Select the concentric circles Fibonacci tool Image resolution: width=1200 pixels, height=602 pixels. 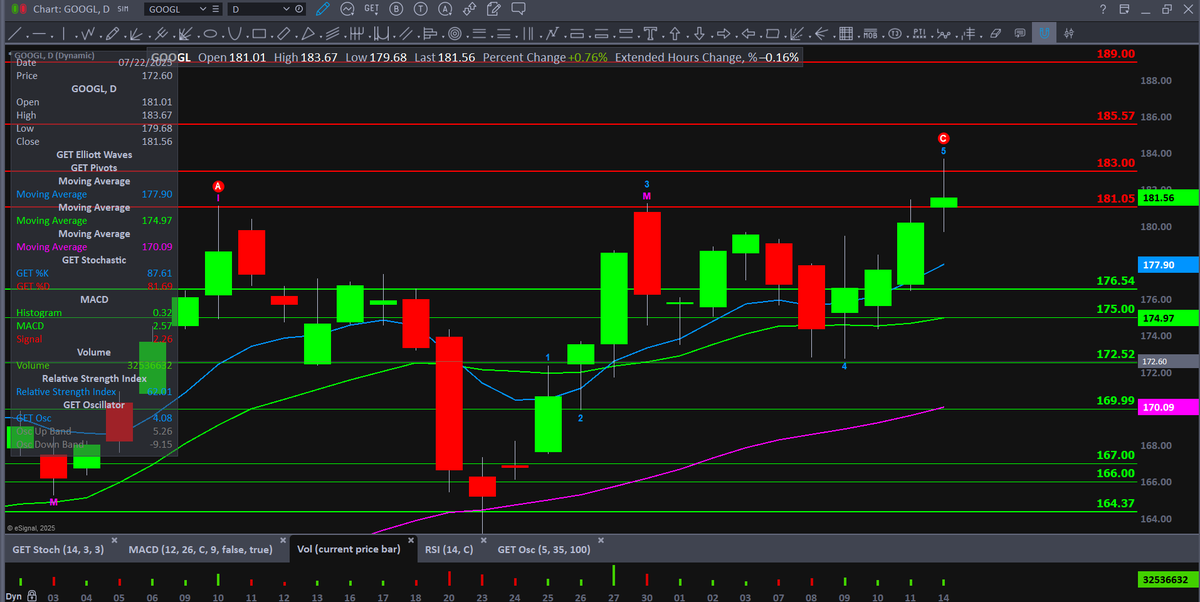click(x=454, y=34)
